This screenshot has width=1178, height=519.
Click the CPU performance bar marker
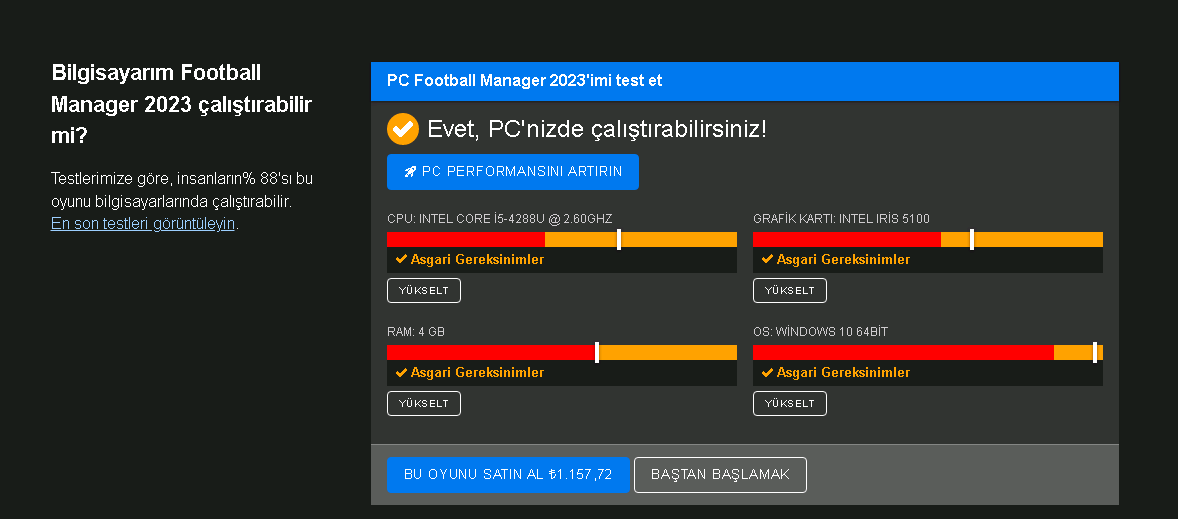pyautogui.click(x=619, y=240)
